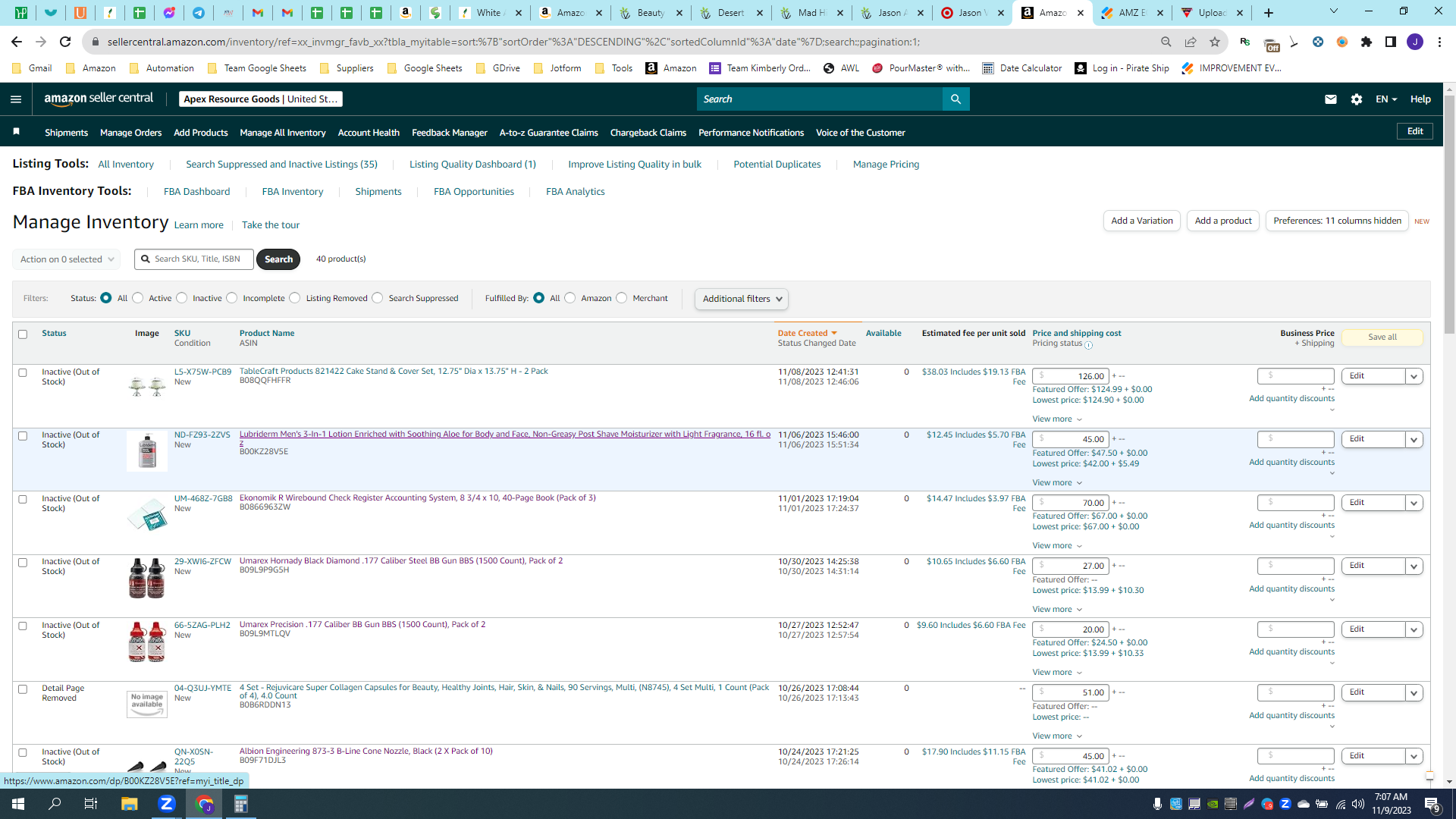The image size is (1456, 819).
Task: Select Fulfilled By Amazon radio button
Action: click(570, 298)
